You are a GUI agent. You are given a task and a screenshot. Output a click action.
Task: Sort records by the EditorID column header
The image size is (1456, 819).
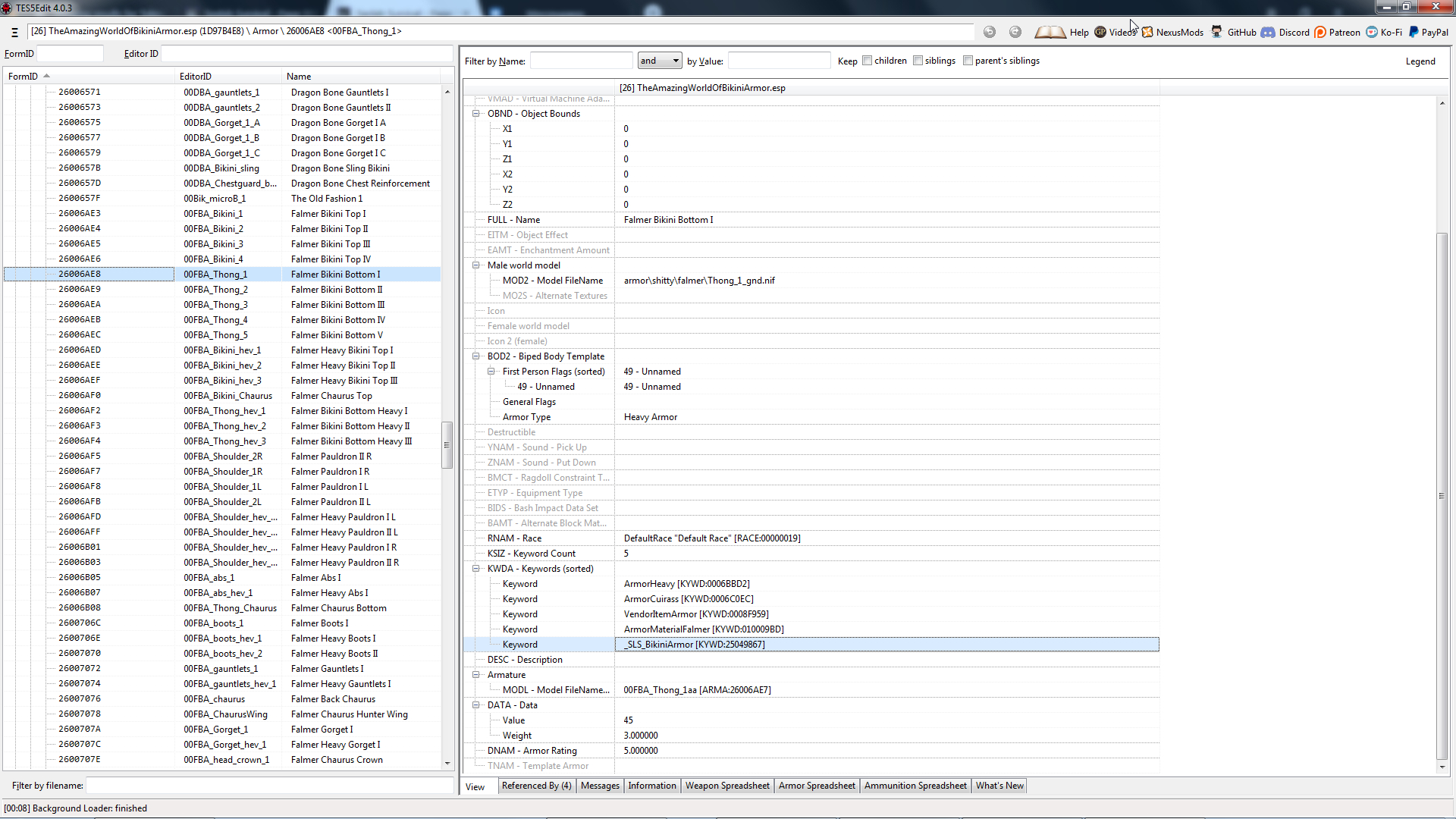point(228,77)
